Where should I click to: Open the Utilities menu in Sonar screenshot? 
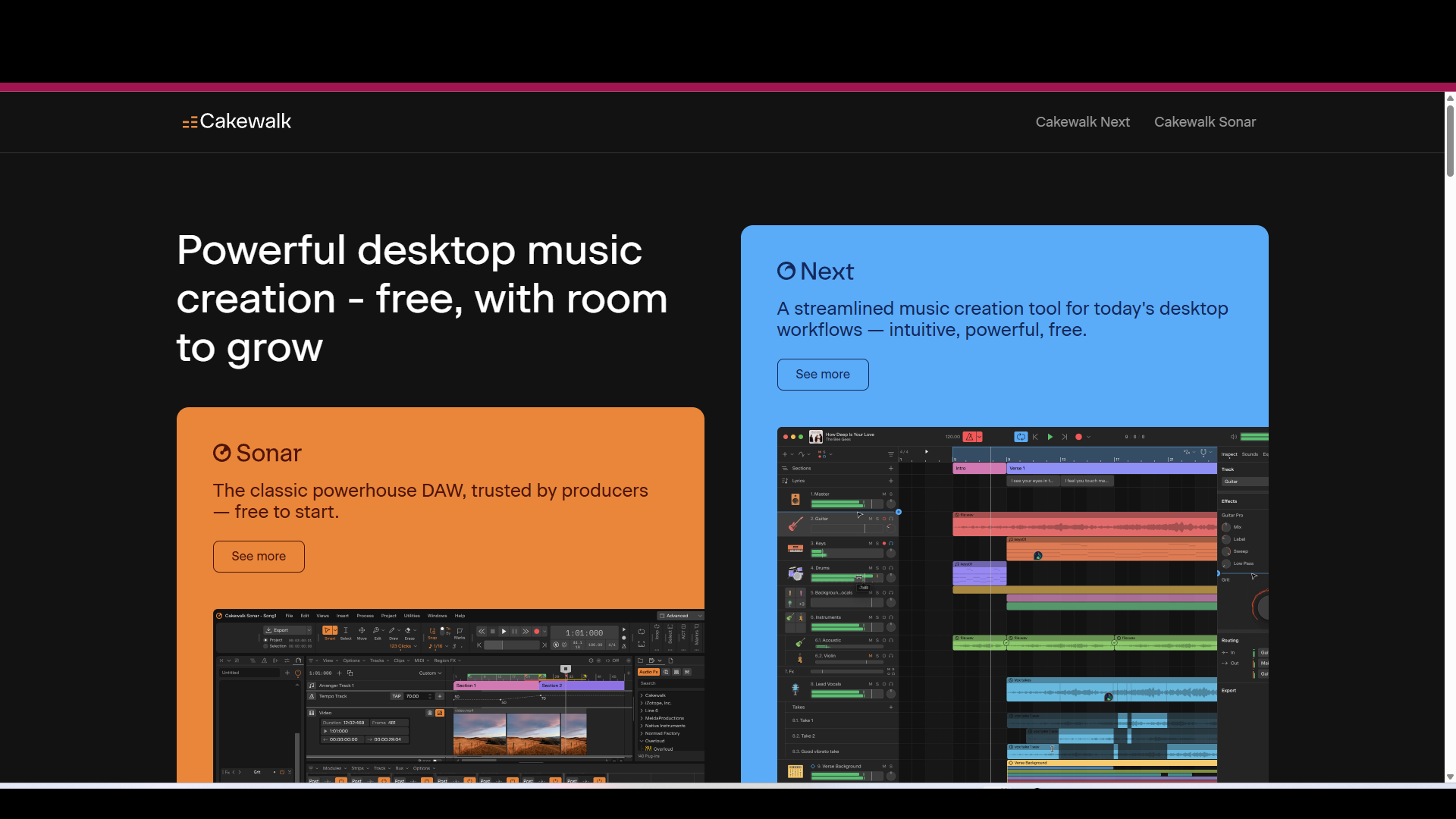tap(412, 616)
